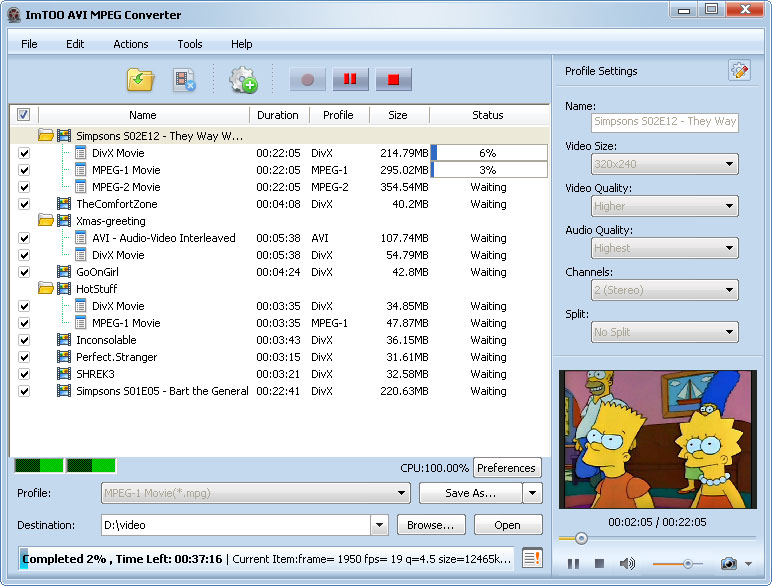
Task: Take a snapshot with camera icon
Action: pyautogui.click(x=729, y=563)
